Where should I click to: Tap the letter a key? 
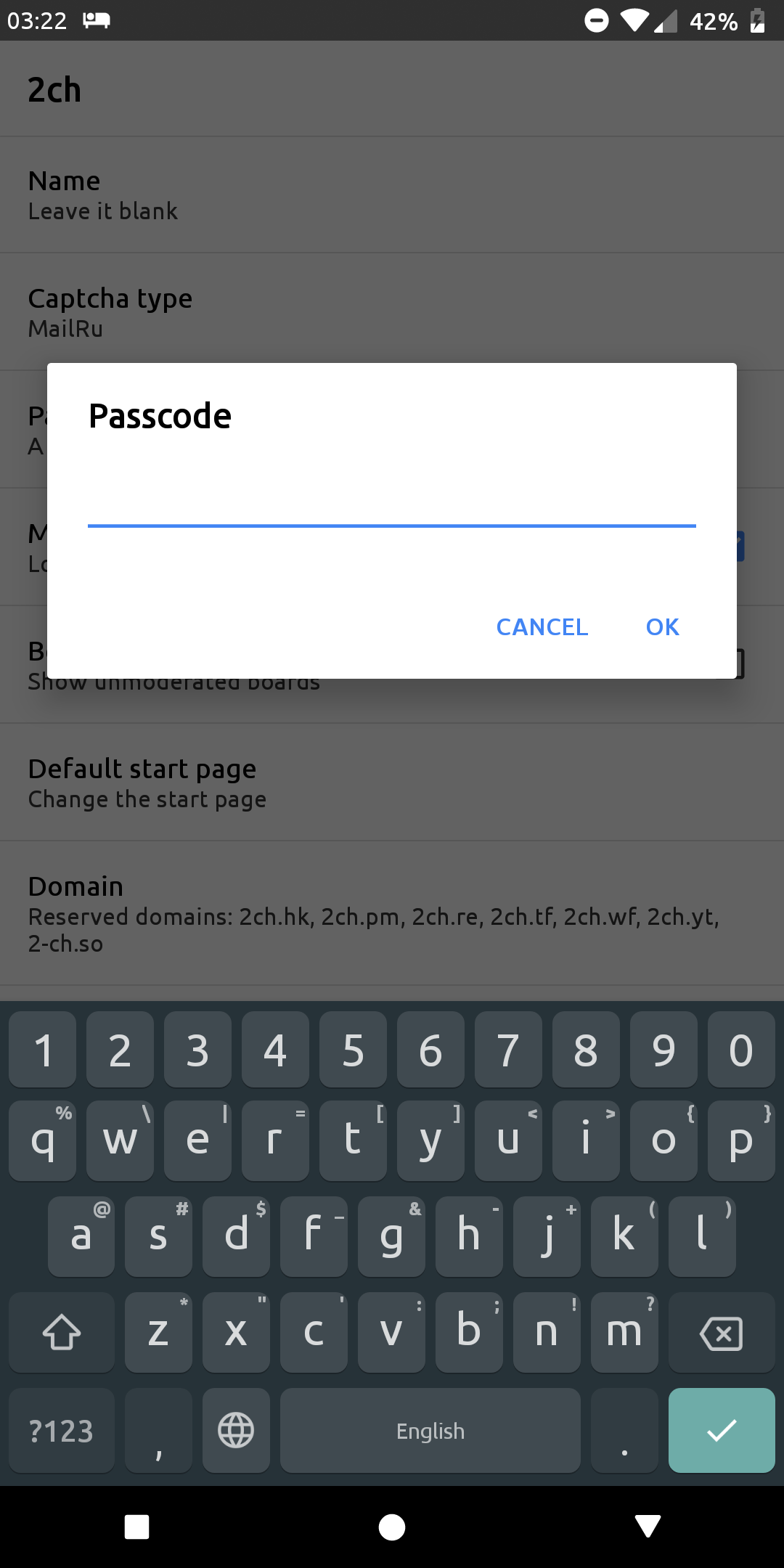(81, 1236)
